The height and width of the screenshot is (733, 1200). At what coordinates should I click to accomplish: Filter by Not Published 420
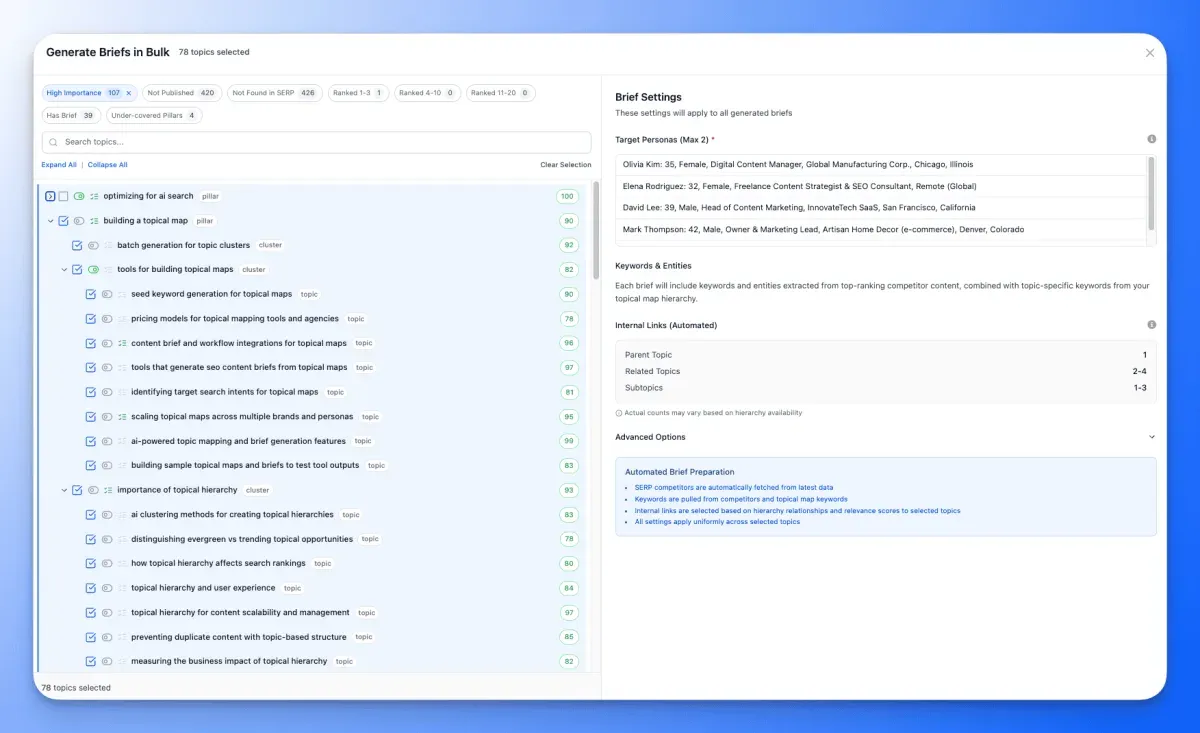coord(181,93)
